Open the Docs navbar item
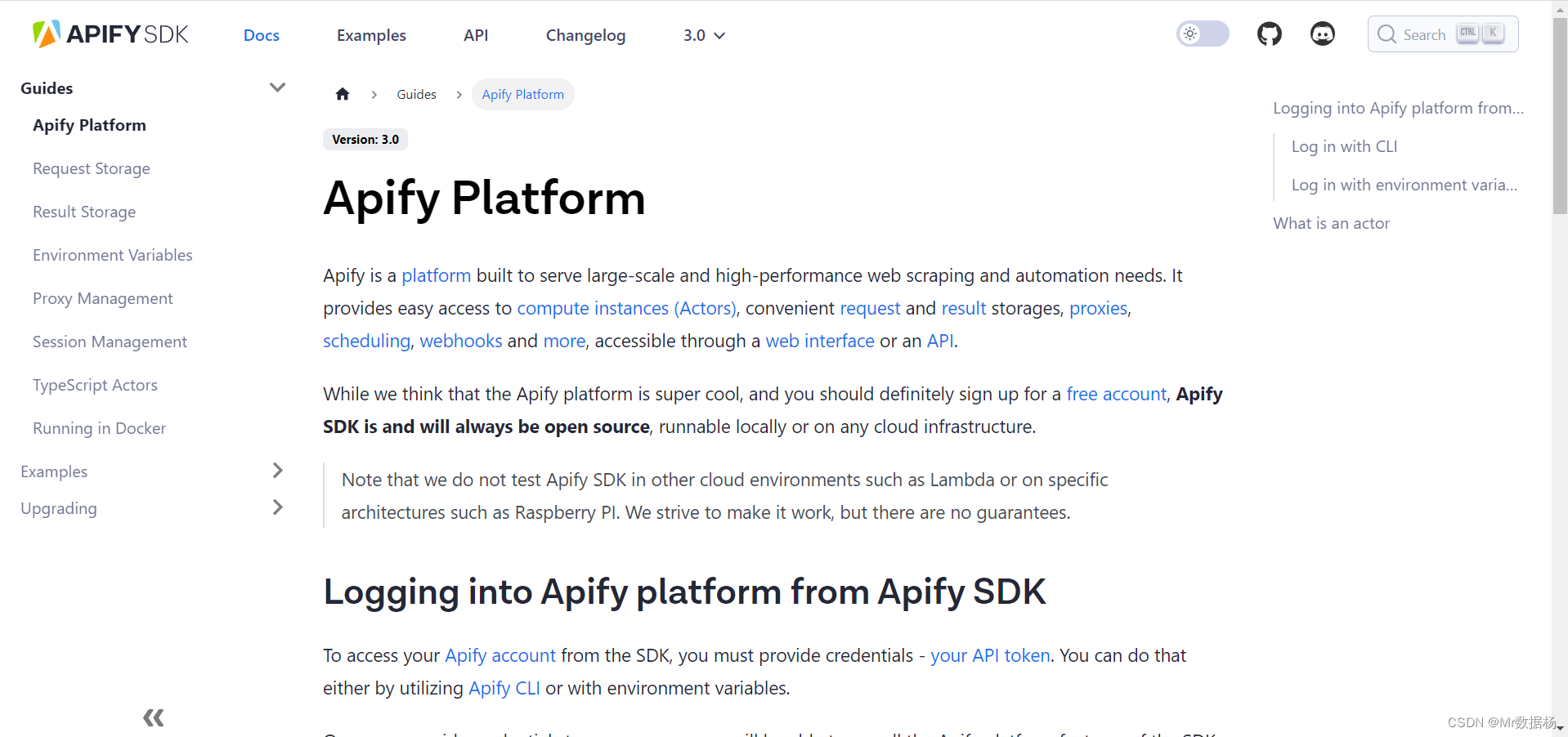This screenshot has height=737, width=1568. pyautogui.click(x=262, y=35)
